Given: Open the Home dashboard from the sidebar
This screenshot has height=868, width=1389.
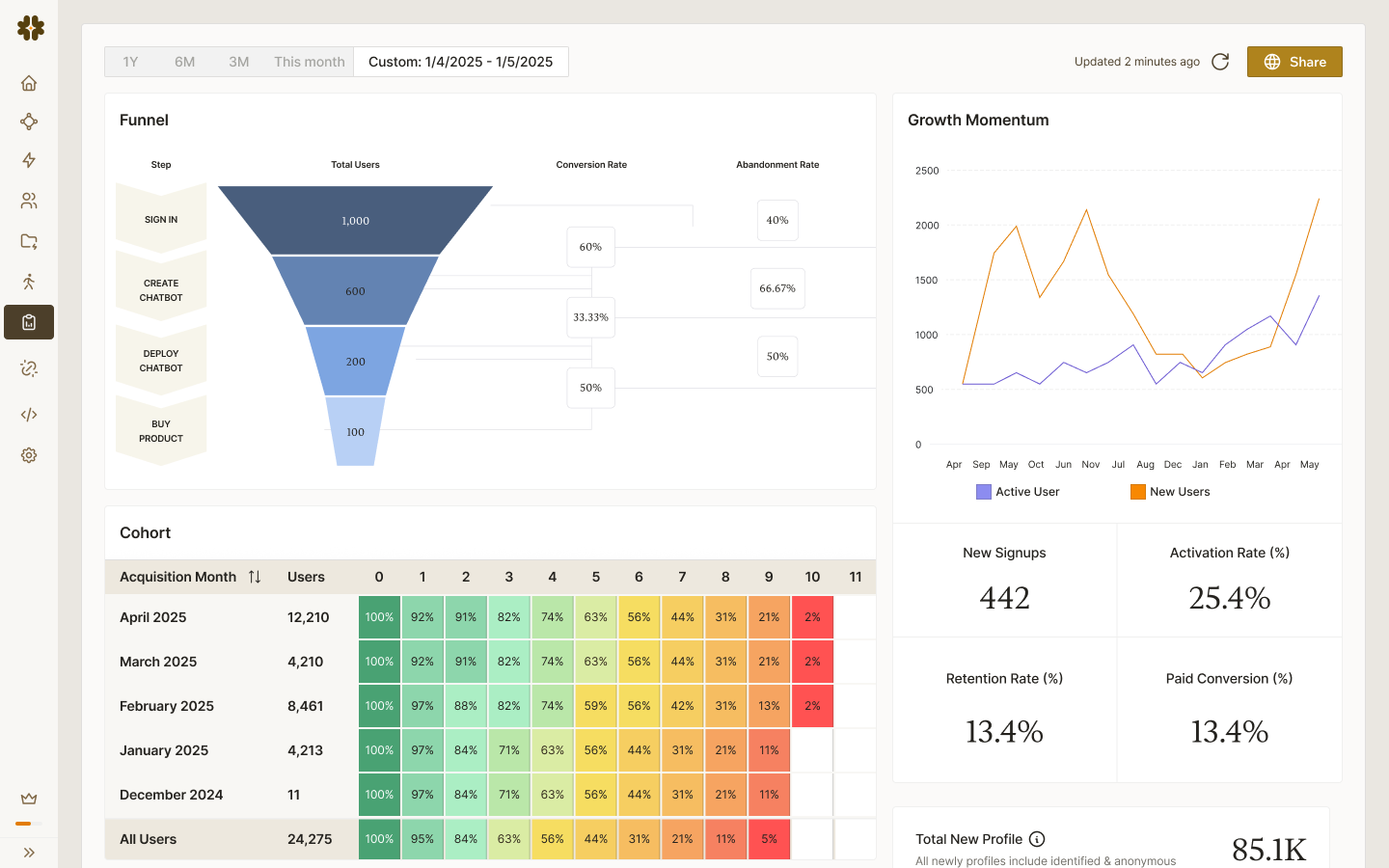Looking at the screenshot, I should coord(29,83).
